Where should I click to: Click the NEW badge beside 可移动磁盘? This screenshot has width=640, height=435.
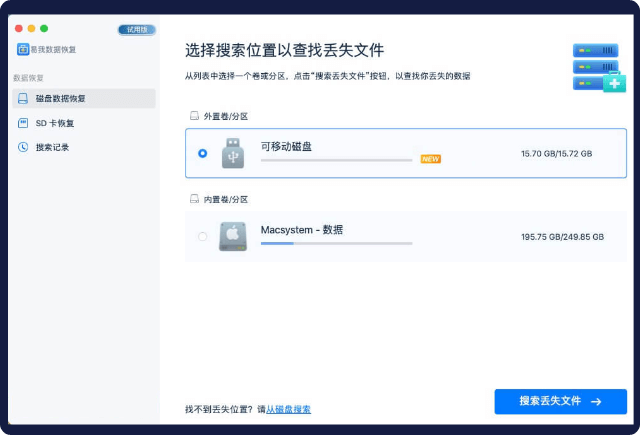430,158
